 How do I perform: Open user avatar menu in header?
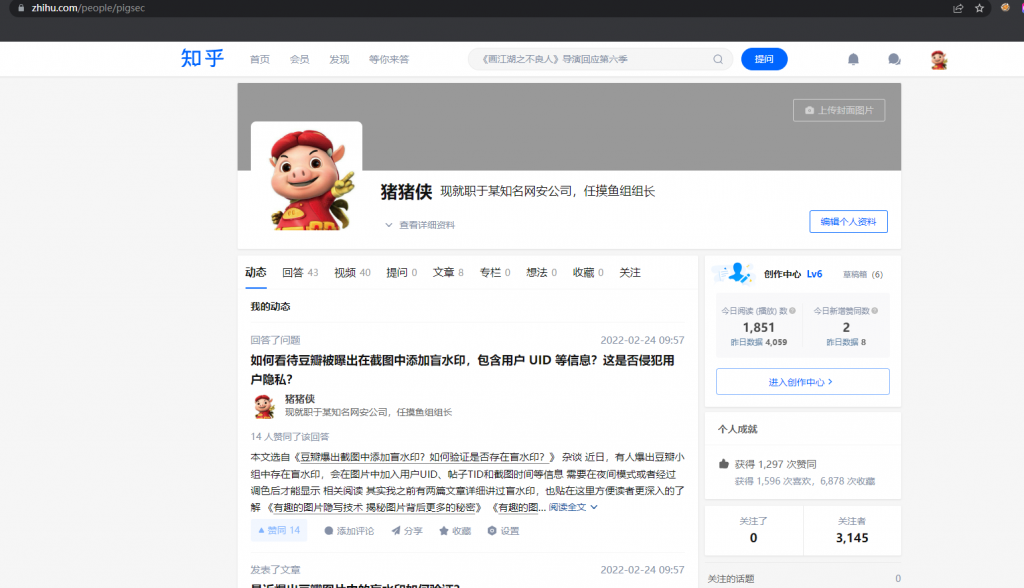click(938, 59)
